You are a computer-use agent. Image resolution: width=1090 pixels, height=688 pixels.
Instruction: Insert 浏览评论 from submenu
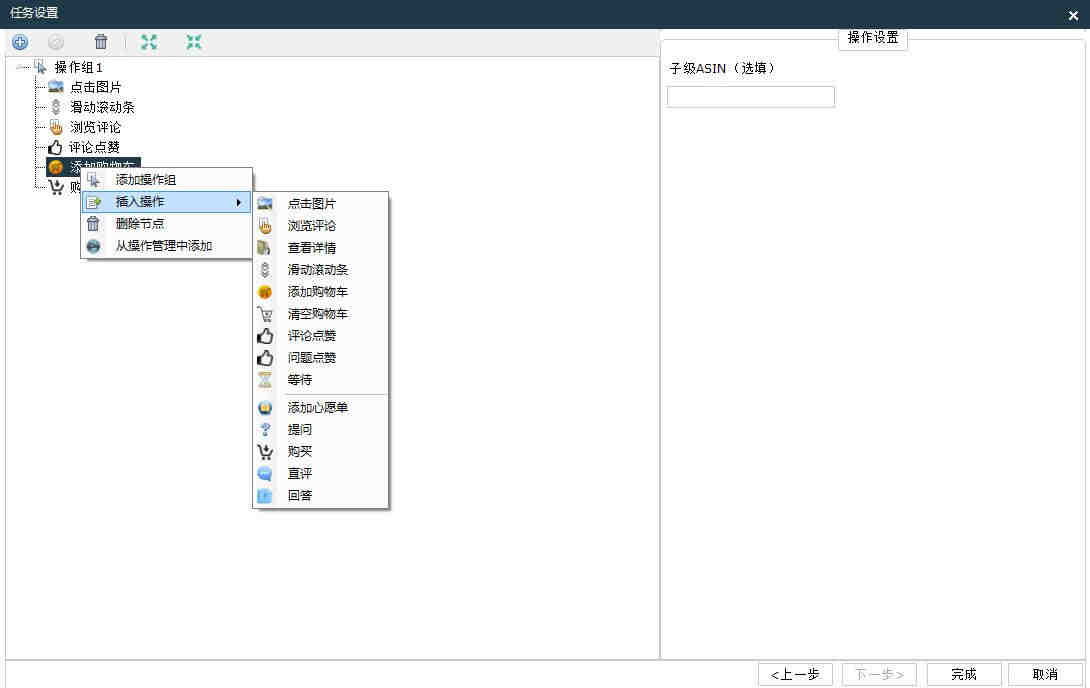[320, 226]
